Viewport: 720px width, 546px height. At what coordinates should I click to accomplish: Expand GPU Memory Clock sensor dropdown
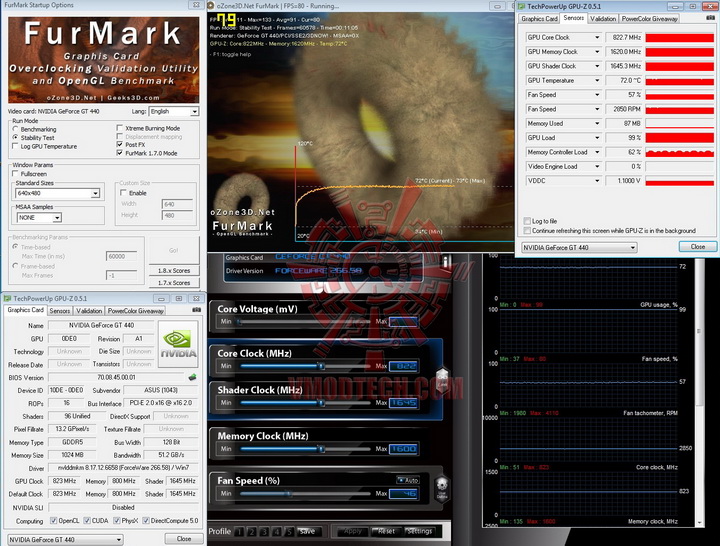point(597,52)
